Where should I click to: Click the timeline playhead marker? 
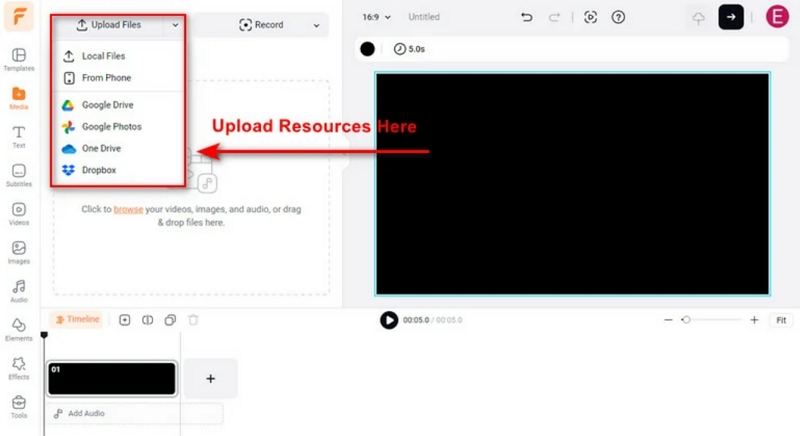tap(44, 335)
